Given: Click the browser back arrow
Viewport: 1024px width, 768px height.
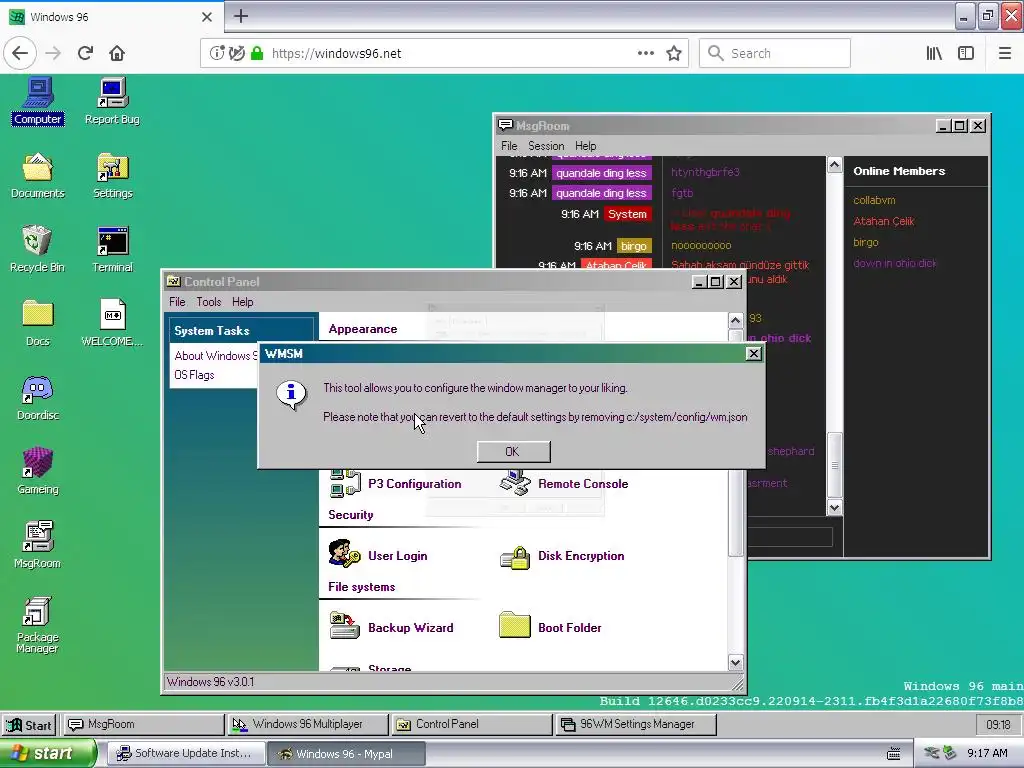Looking at the screenshot, I should (x=20, y=53).
